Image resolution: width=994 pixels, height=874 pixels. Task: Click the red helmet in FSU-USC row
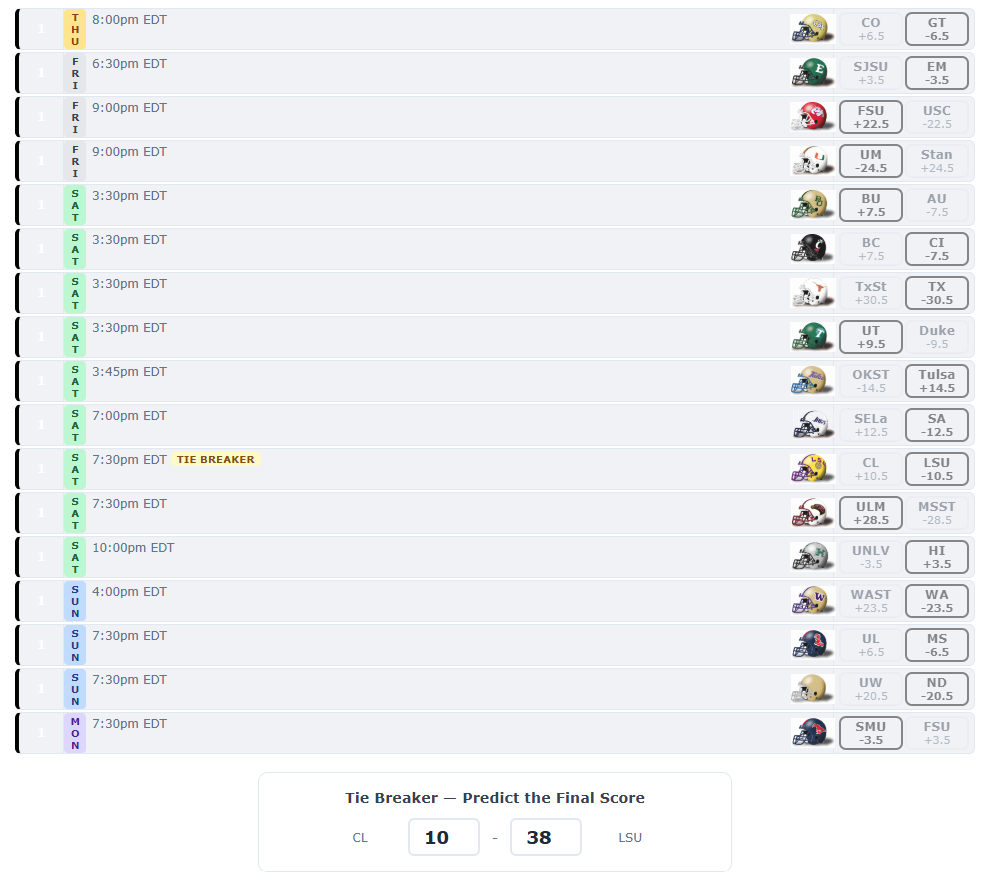click(x=811, y=117)
